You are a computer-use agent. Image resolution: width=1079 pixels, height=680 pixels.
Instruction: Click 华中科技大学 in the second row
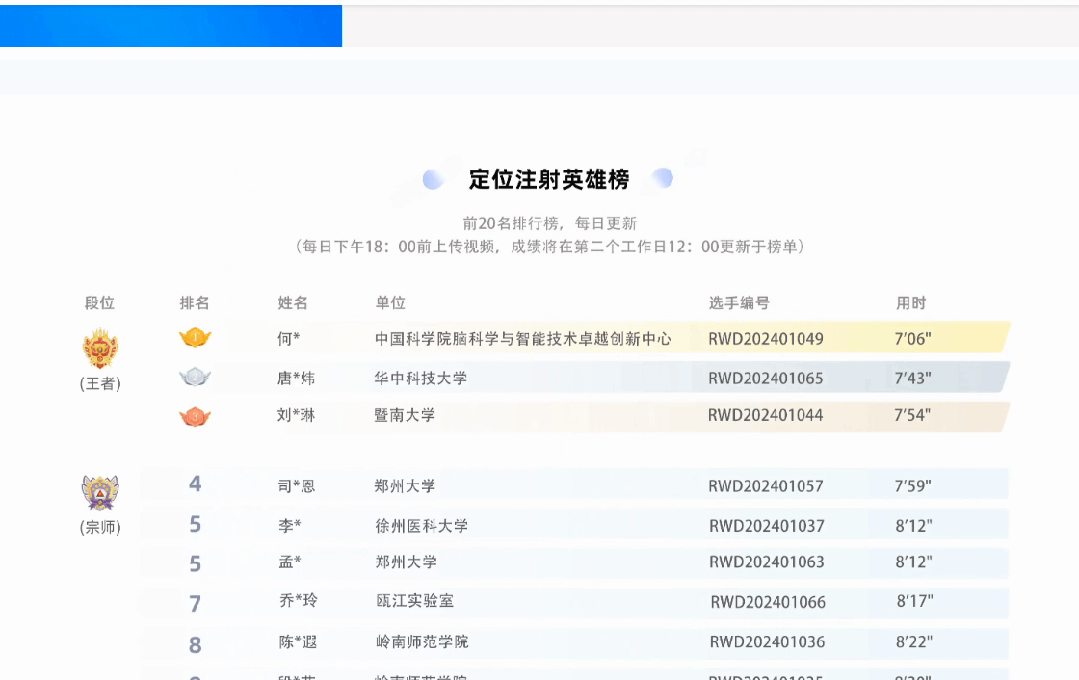click(x=421, y=378)
